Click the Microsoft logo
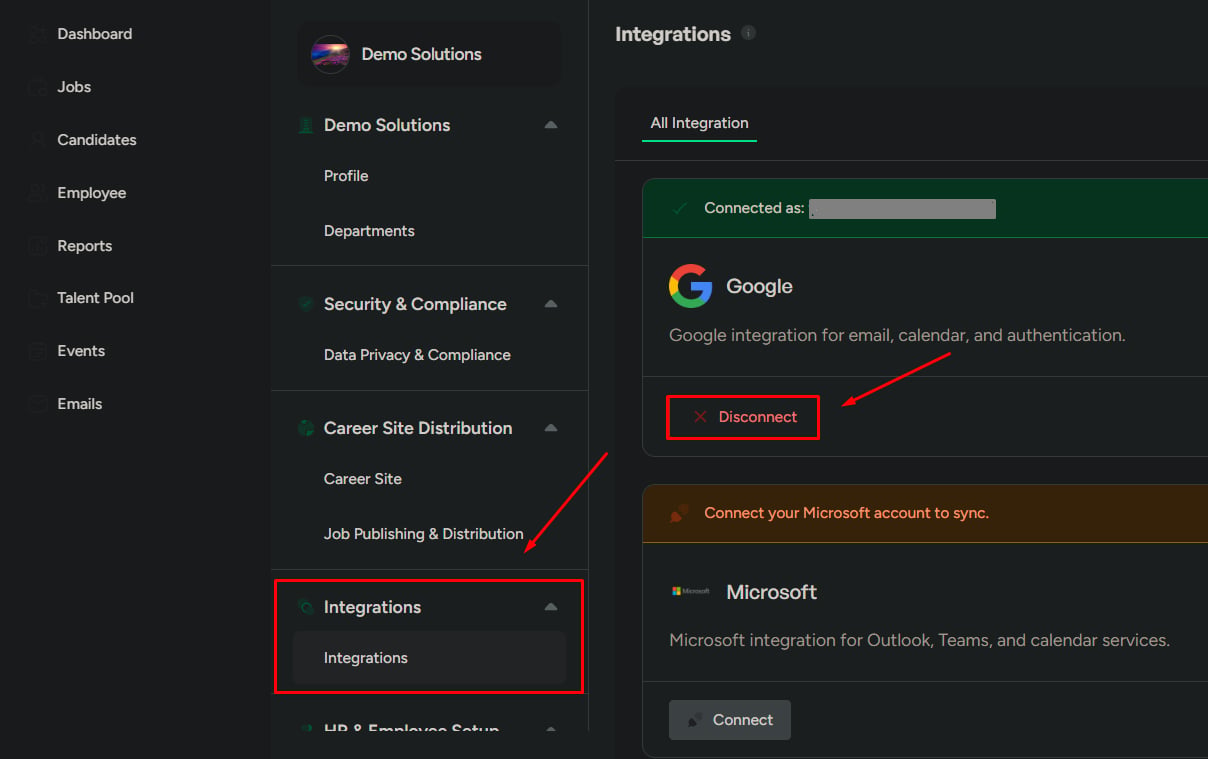1208x759 pixels. coord(690,592)
